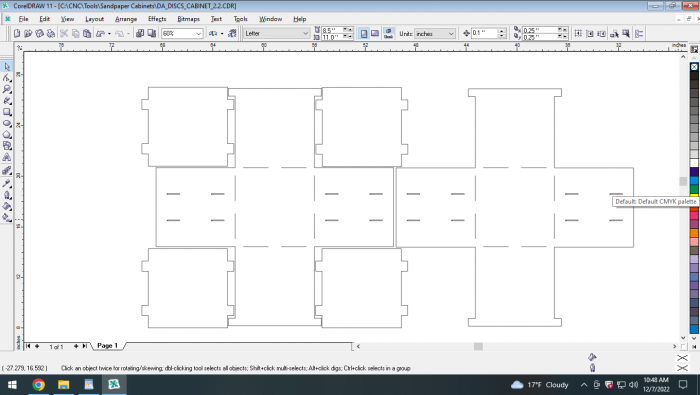Select the Zoom tool magnifier
This screenshot has width=700, height=395.
[7, 89]
